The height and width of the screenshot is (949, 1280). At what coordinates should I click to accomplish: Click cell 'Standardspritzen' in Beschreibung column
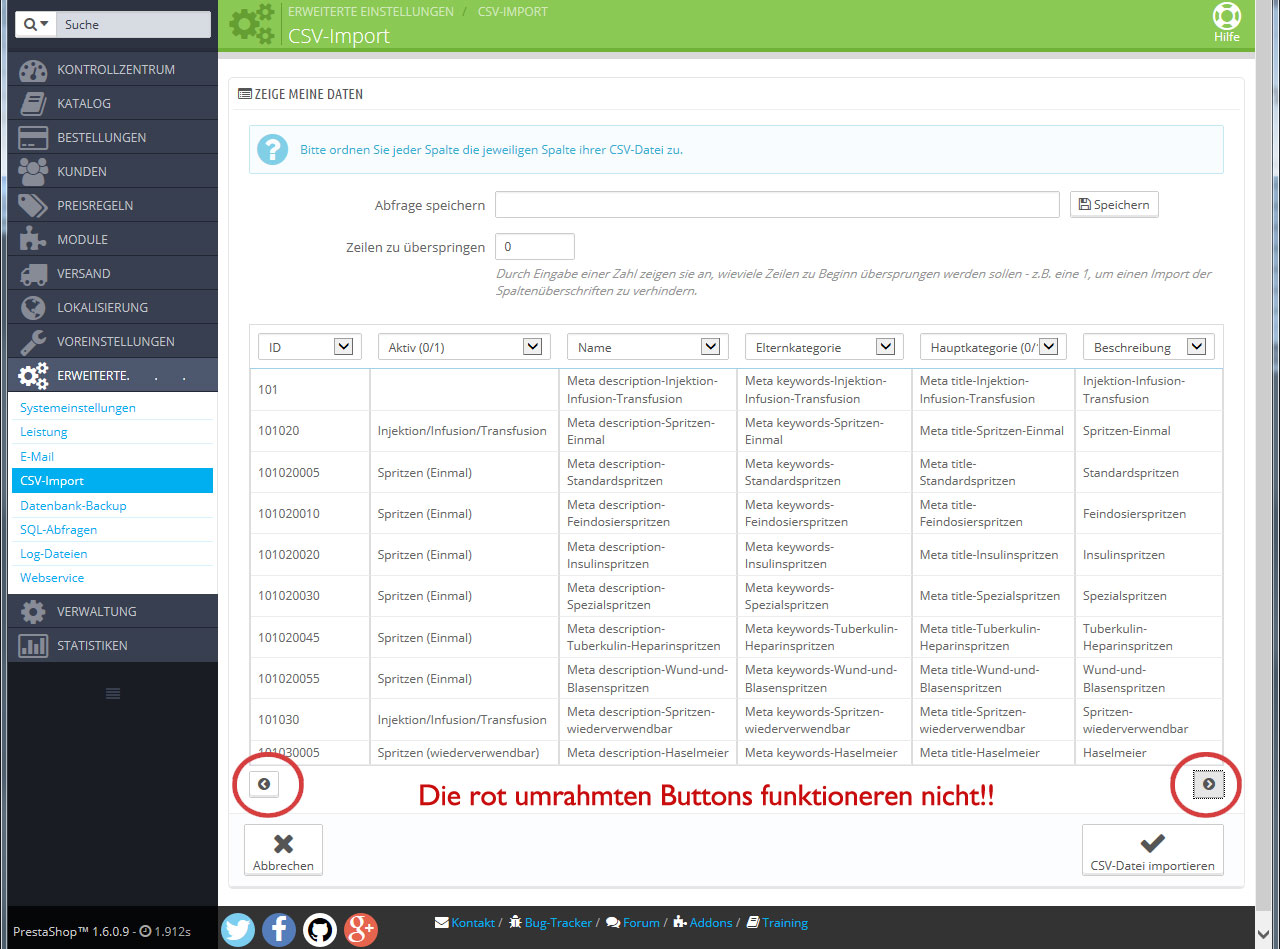(x=1131, y=472)
